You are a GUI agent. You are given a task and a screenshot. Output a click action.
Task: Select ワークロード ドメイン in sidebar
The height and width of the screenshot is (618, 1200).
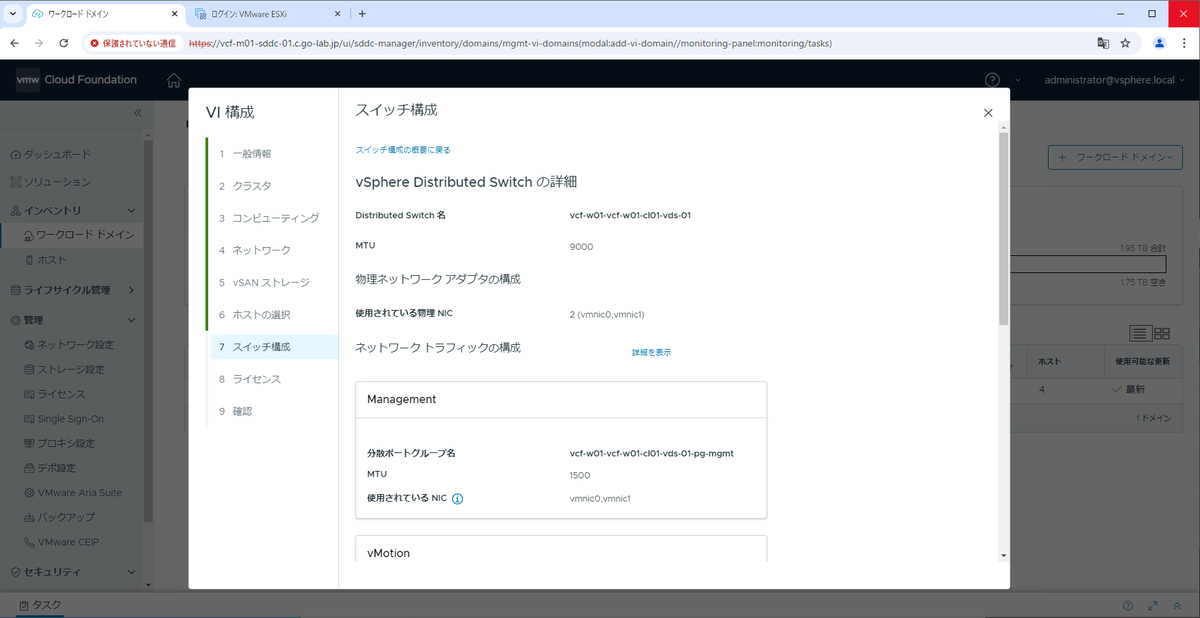click(78, 234)
